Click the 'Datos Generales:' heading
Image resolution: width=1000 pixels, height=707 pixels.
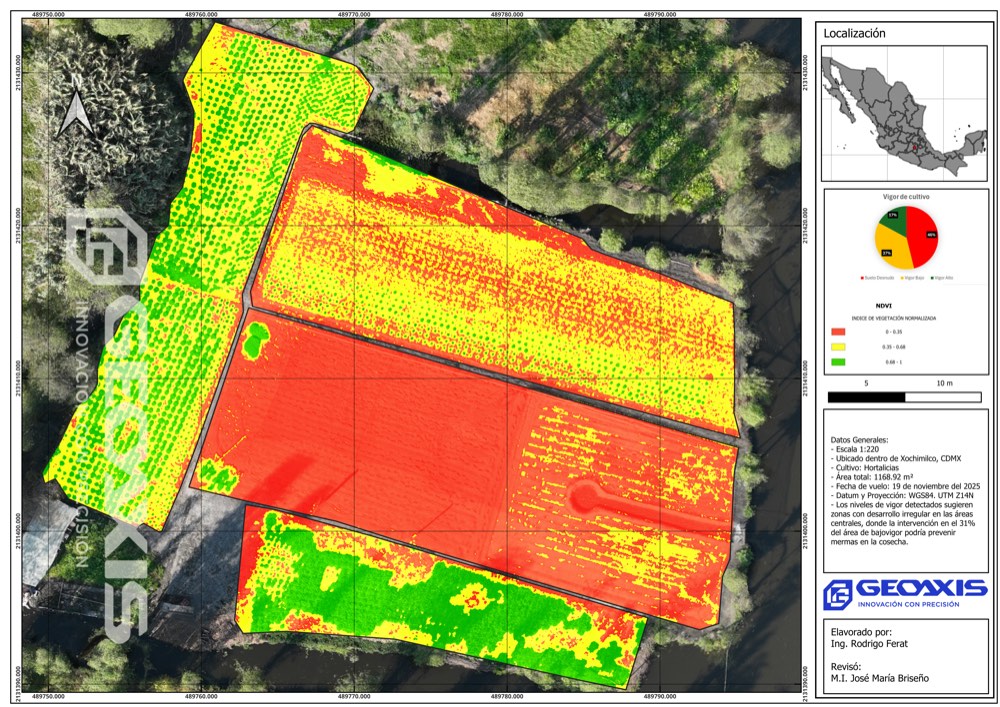(859, 440)
